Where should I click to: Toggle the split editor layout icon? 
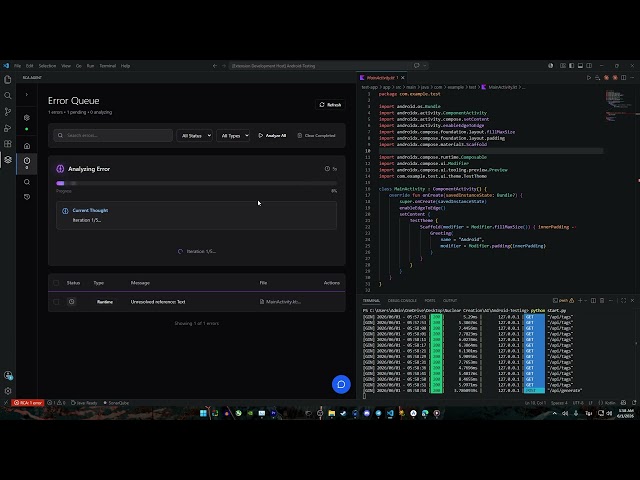(x=623, y=78)
